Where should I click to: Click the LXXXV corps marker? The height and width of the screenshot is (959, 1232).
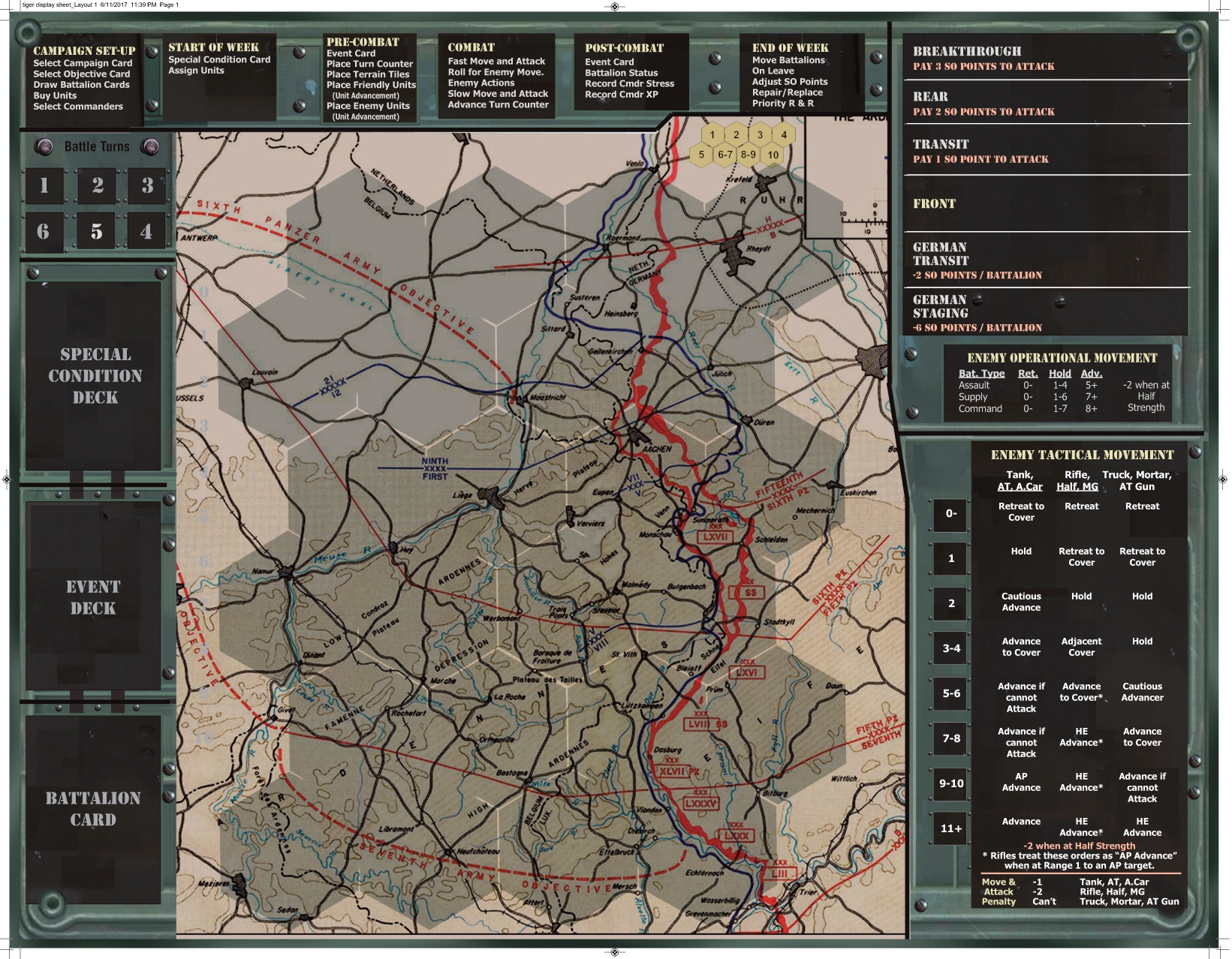pos(700,803)
